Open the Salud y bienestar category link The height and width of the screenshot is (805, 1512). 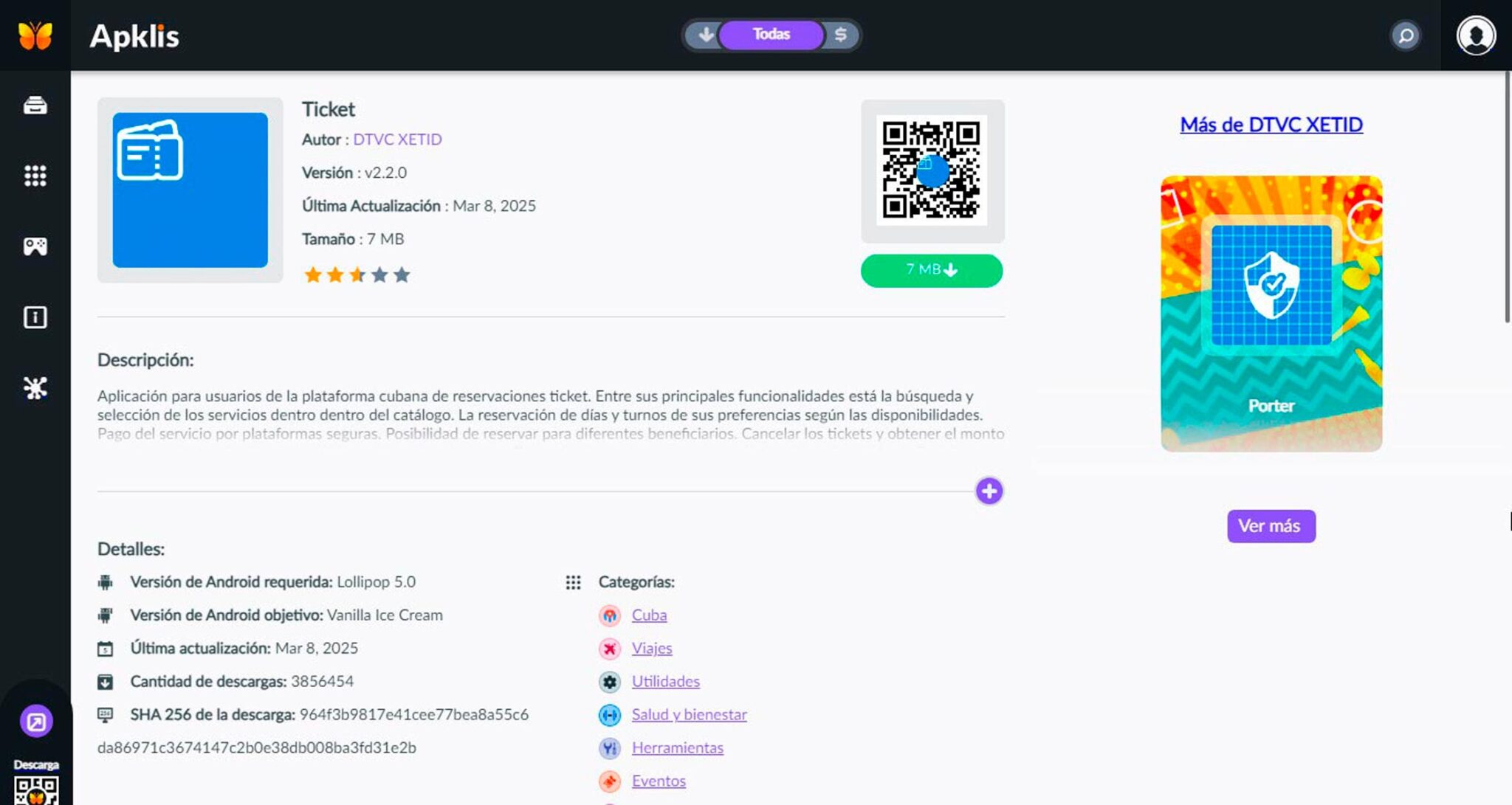click(690, 715)
